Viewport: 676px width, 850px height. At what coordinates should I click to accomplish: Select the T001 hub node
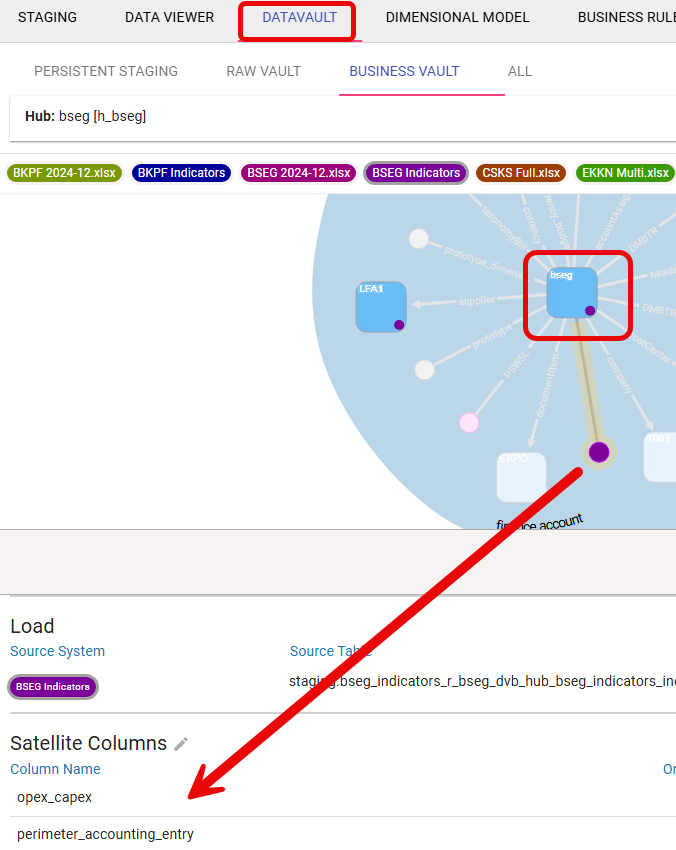pos(659,457)
